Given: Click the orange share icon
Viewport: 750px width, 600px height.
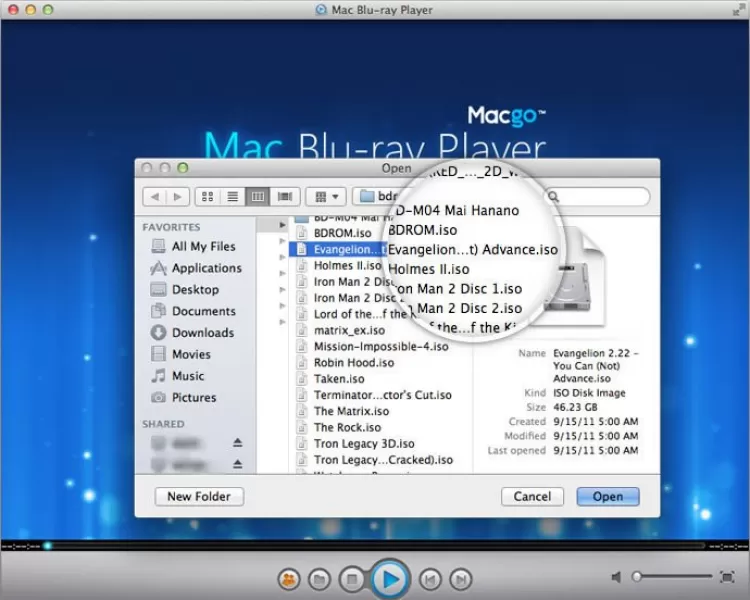Looking at the screenshot, I should [x=288, y=580].
